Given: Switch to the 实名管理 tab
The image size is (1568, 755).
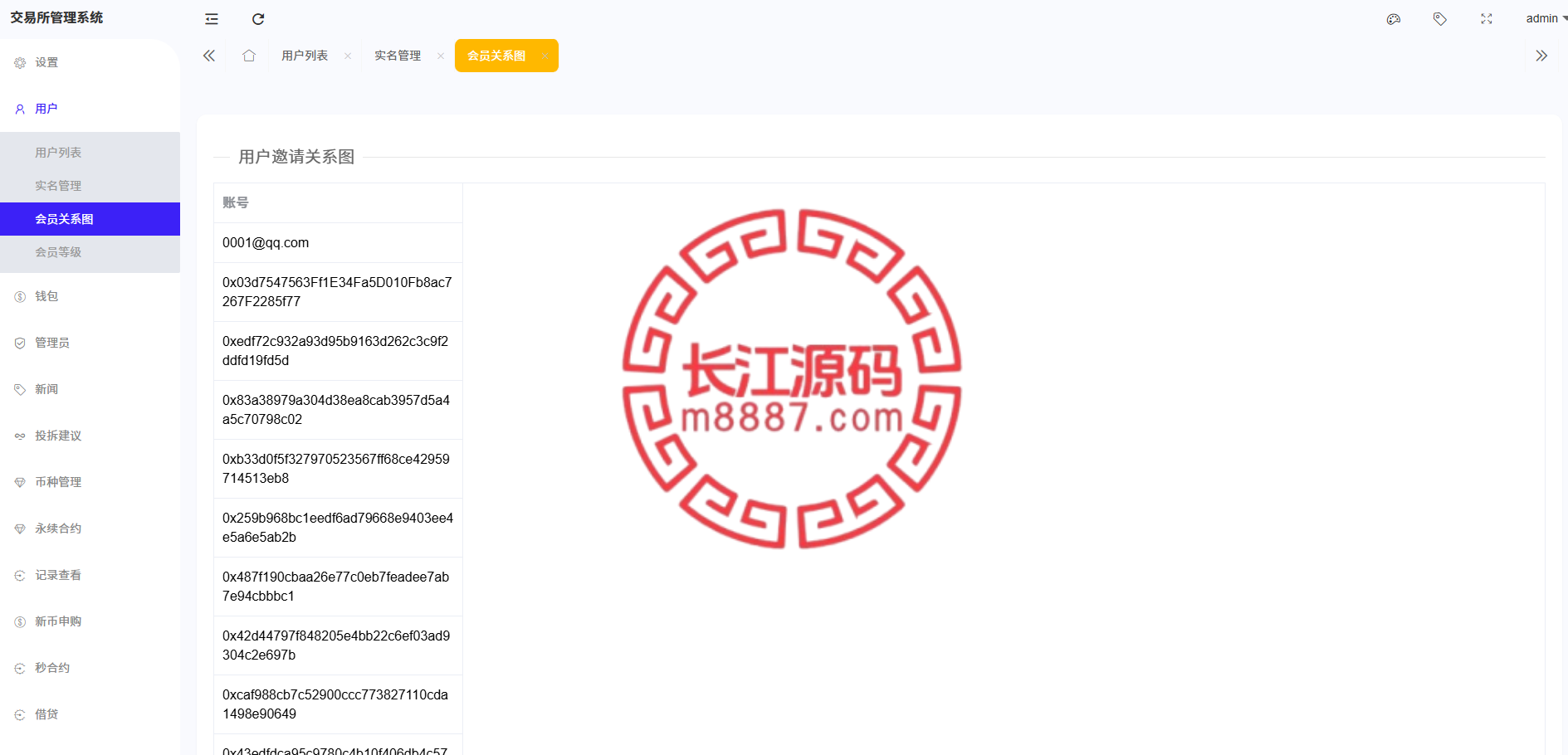Looking at the screenshot, I should click(x=398, y=56).
